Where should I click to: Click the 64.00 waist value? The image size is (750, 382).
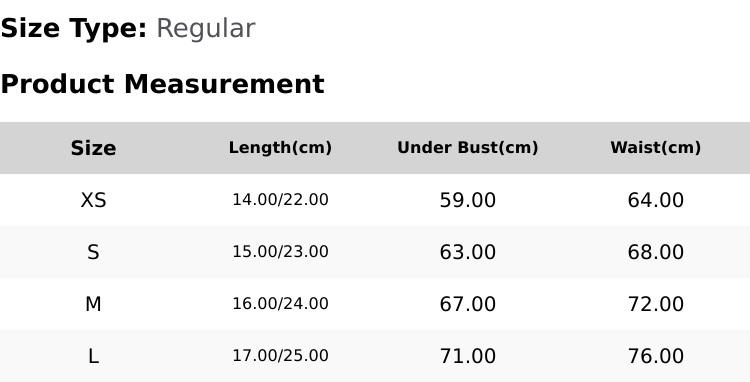(655, 200)
